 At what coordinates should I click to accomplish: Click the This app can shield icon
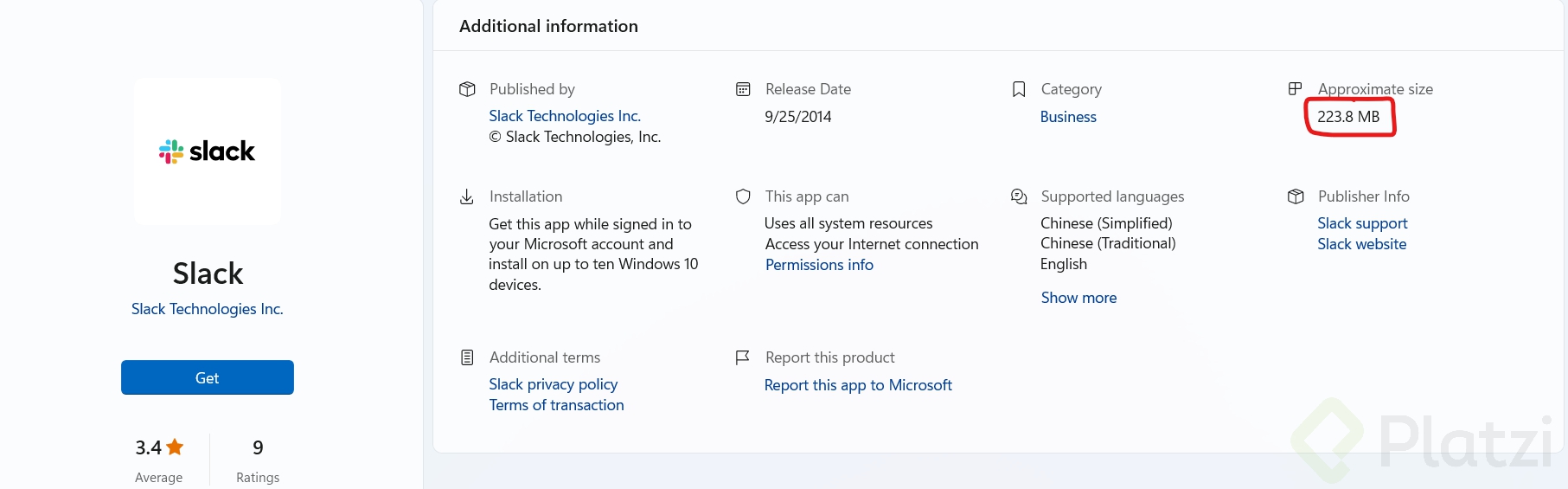(743, 196)
